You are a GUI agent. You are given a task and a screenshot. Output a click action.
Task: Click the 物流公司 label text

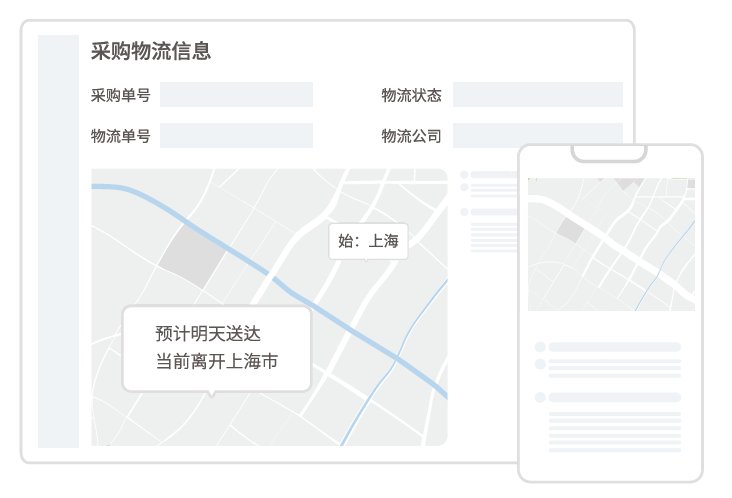[x=411, y=137]
